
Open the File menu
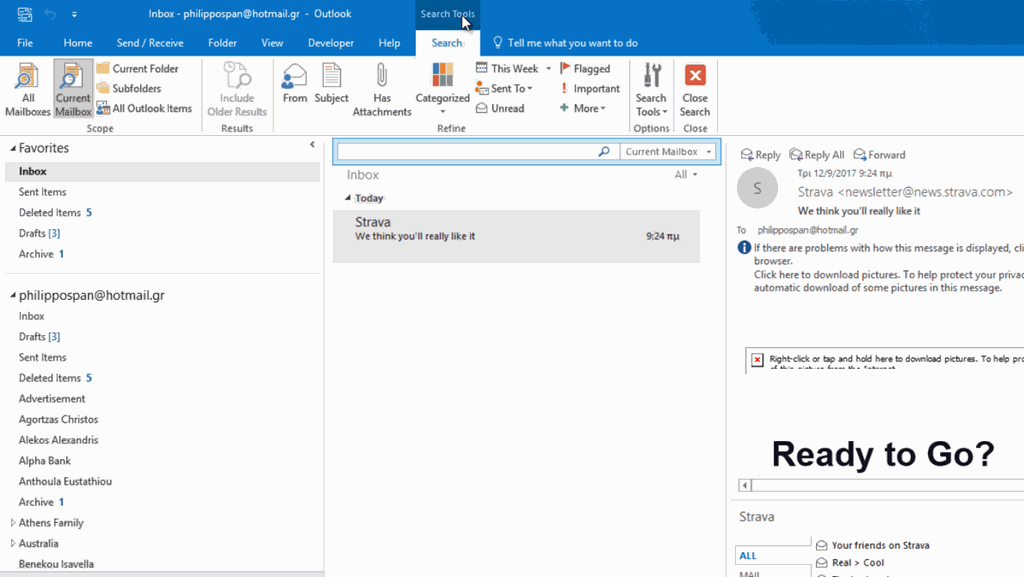tap(25, 42)
